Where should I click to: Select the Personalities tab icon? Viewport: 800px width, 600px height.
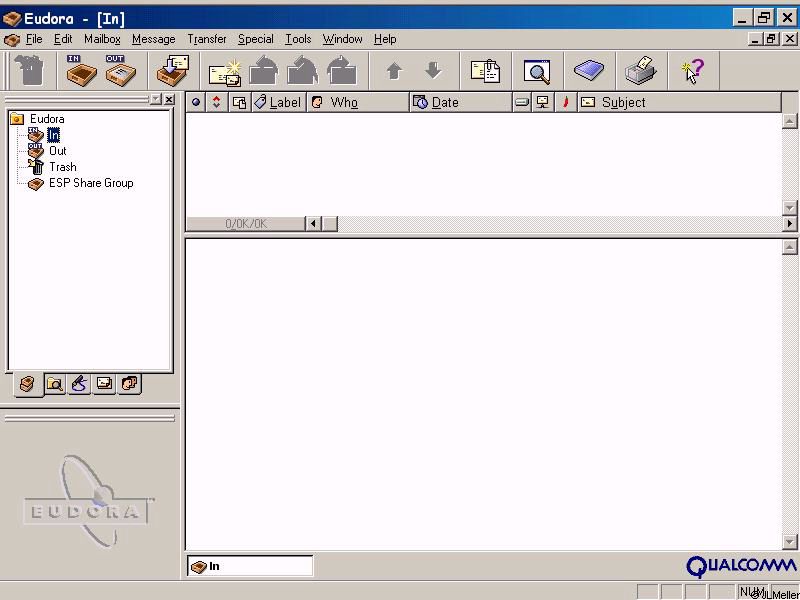(129, 384)
